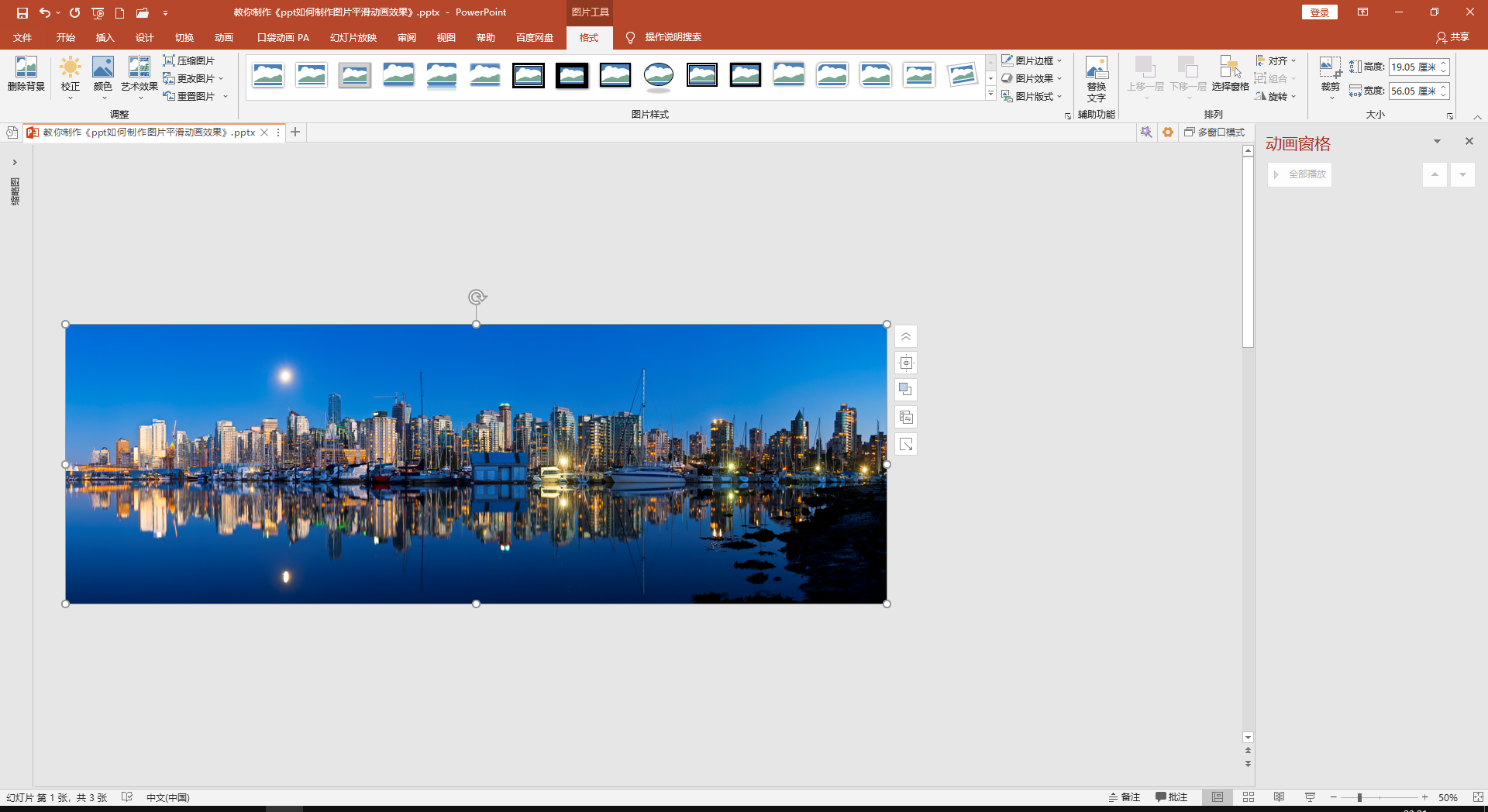Toggle Notes (备注) pane
The width and height of the screenshot is (1488, 812).
click(1124, 797)
